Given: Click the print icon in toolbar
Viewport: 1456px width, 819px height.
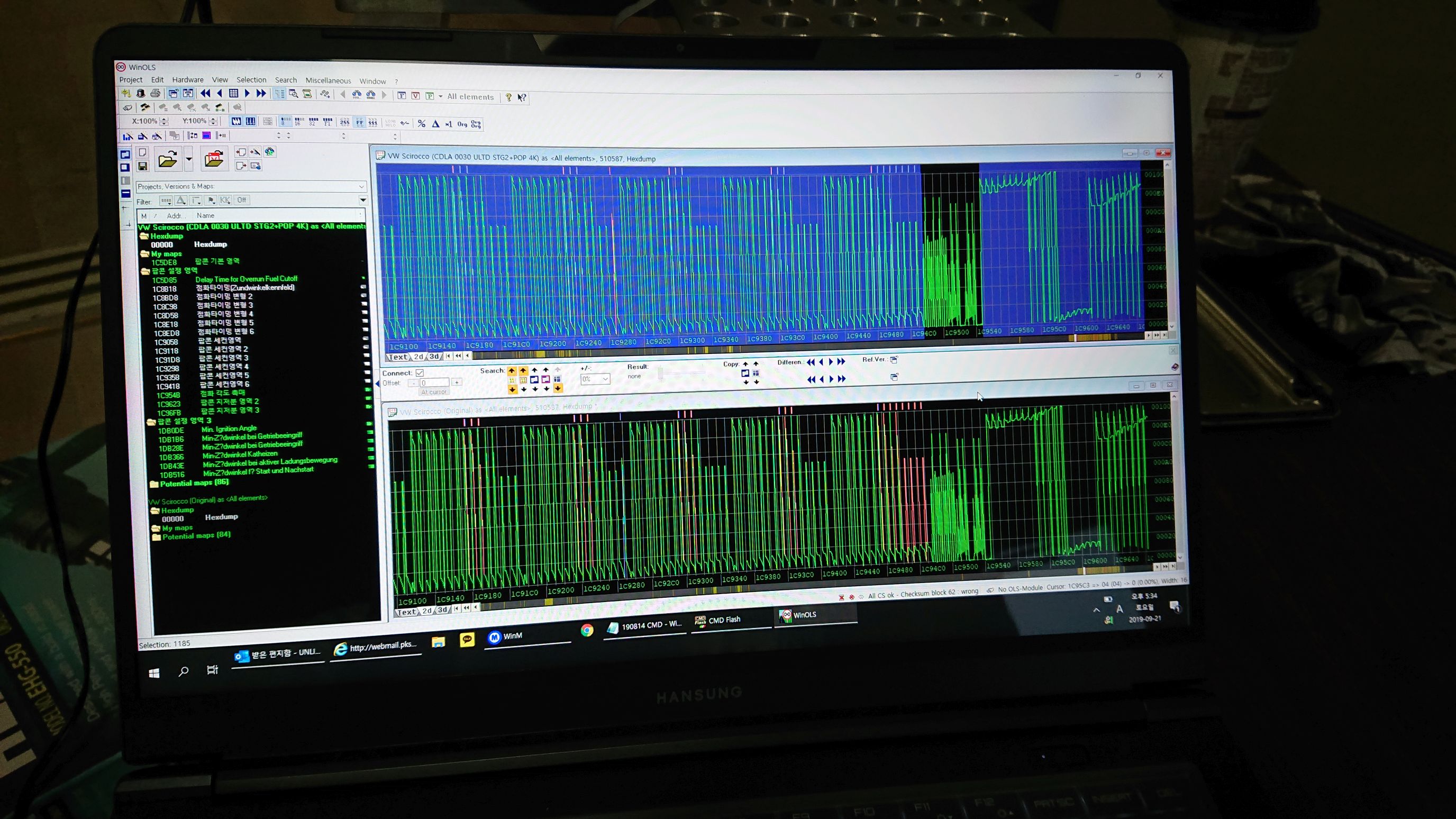Looking at the screenshot, I should (x=155, y=93).
